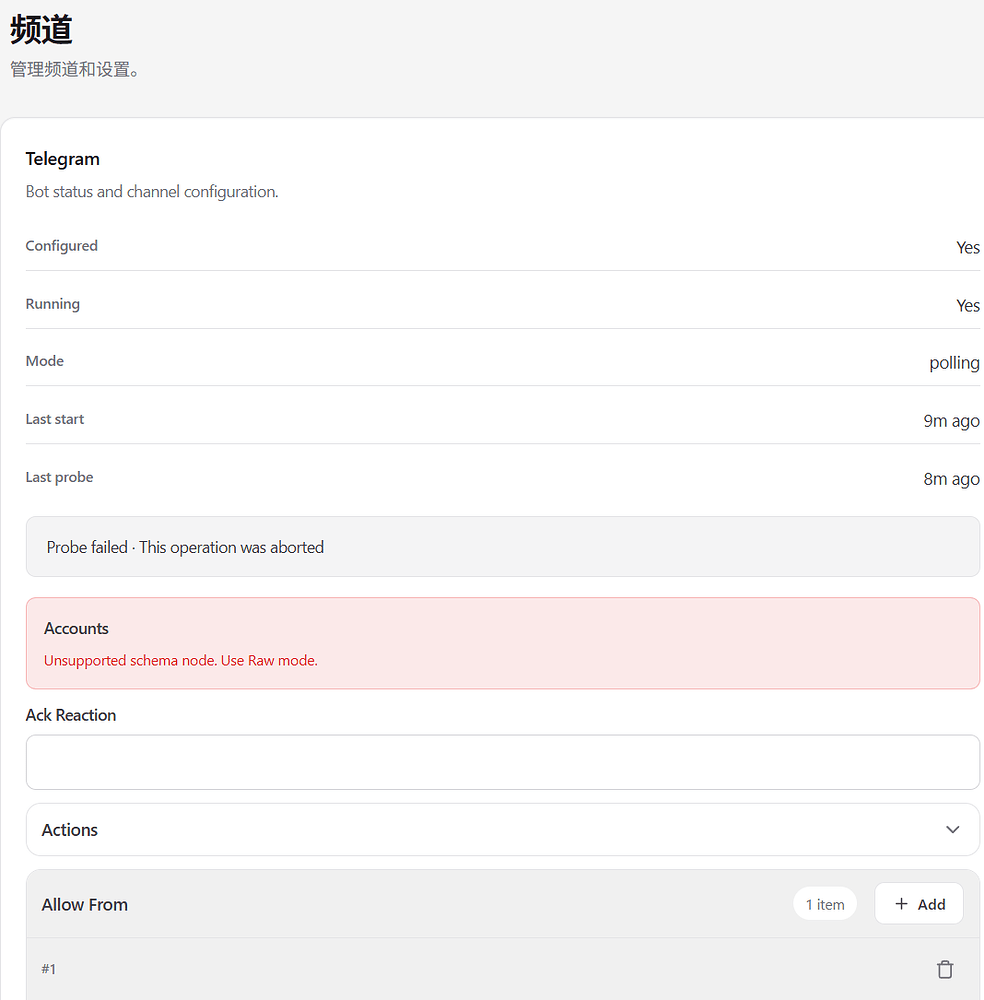Focus the Ack Reaction input field
984x1000 pixels.
tap(503, 762)
